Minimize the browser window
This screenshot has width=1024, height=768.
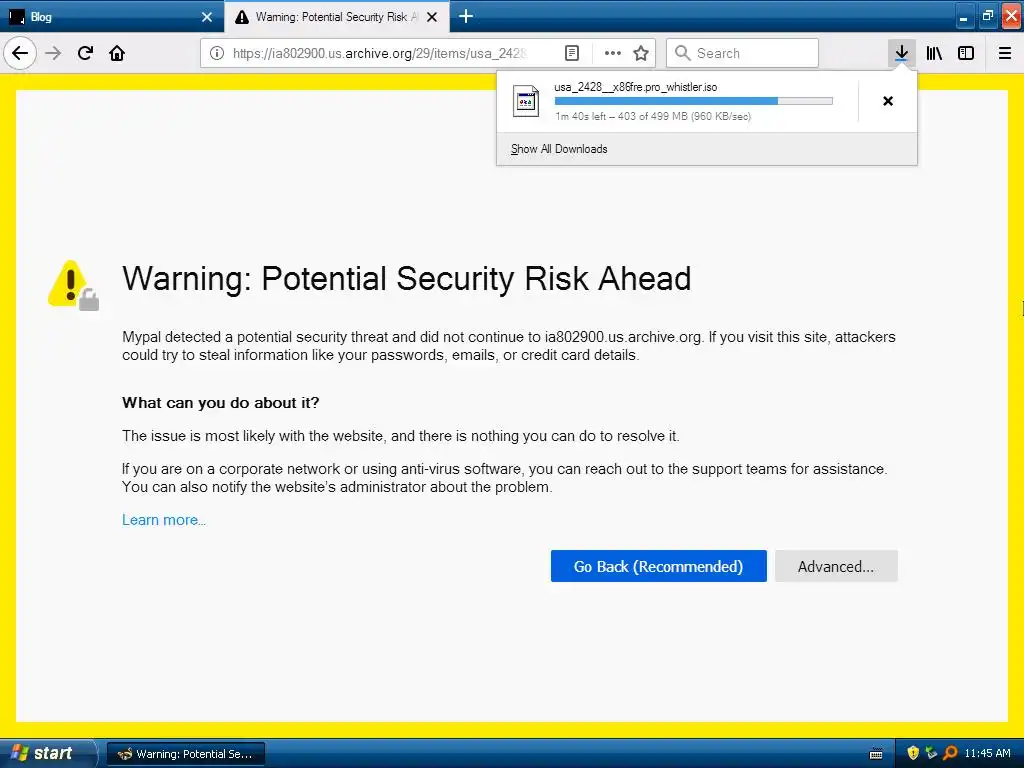(964, 17)
